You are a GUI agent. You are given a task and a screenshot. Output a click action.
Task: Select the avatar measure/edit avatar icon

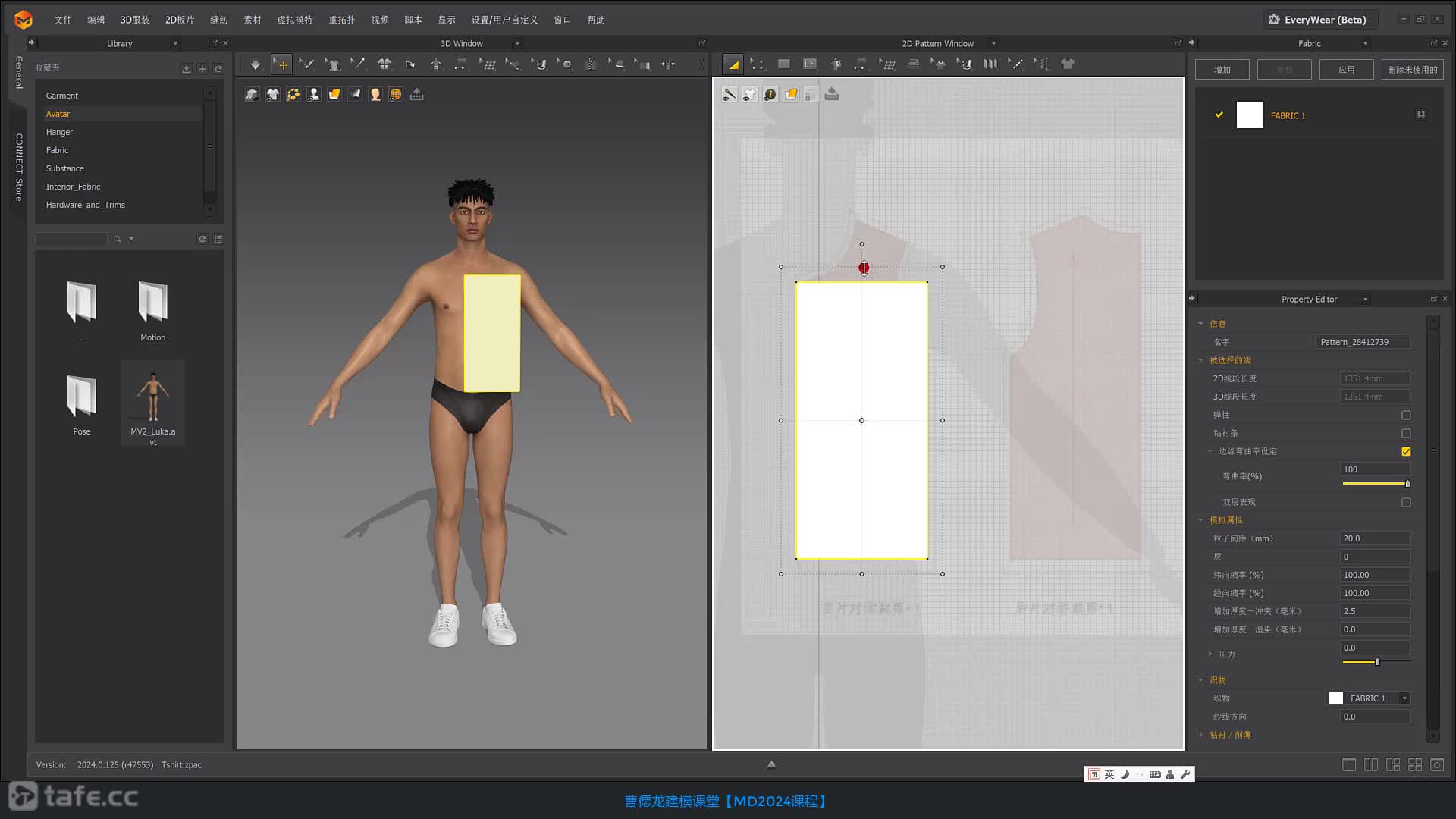coord(436,64)
